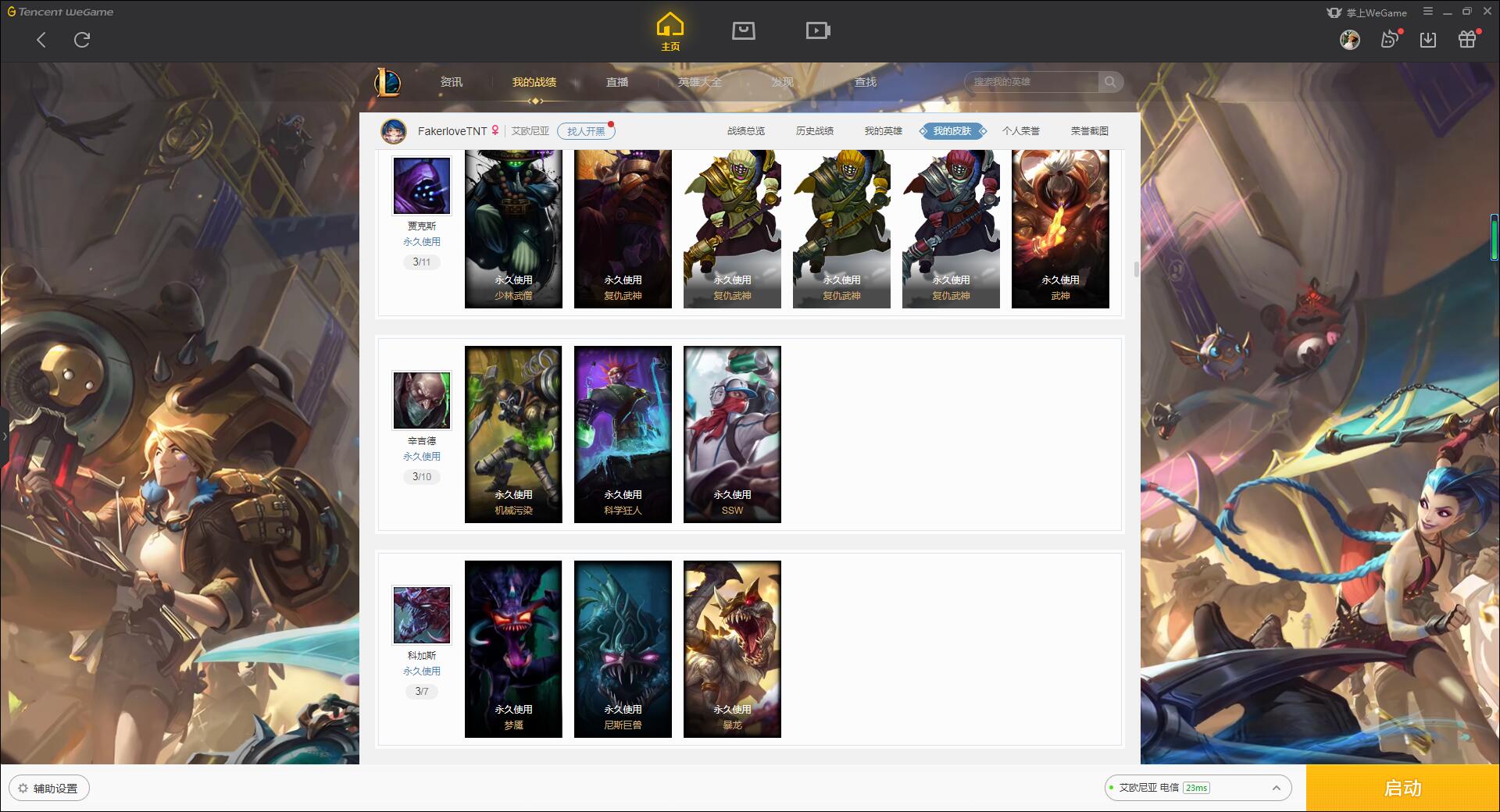Switch to the 资讯 tab
The image size is (1500, 812).
point(451,82)
